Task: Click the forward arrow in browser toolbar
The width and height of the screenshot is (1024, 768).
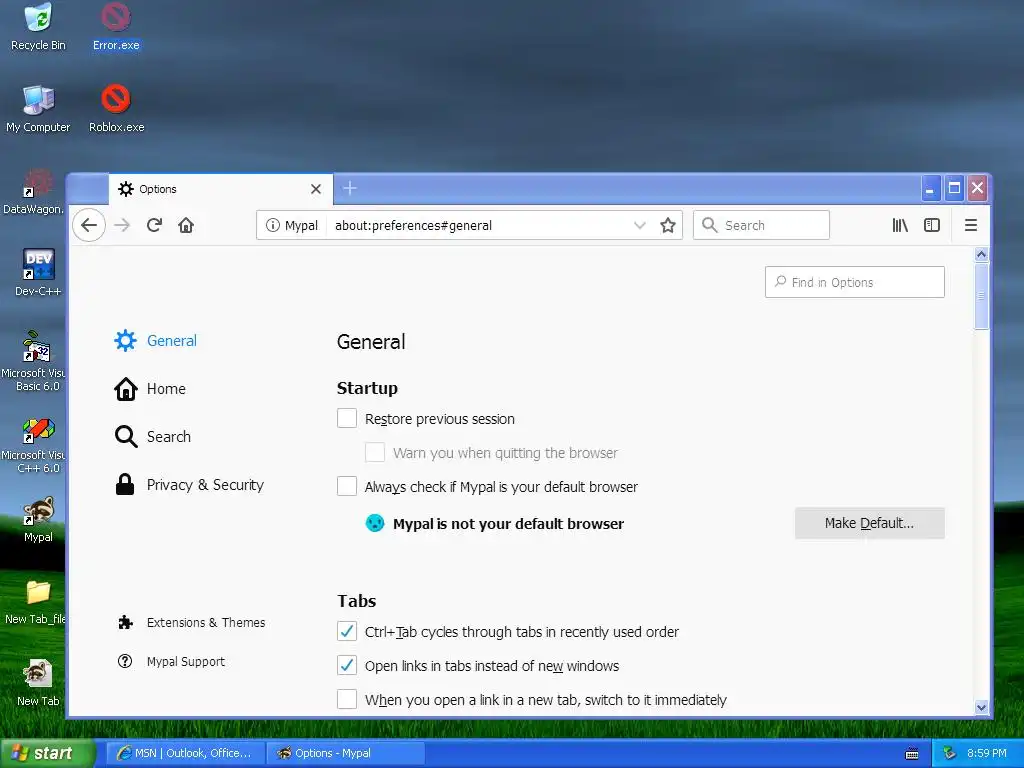Action: pos(122,225)
